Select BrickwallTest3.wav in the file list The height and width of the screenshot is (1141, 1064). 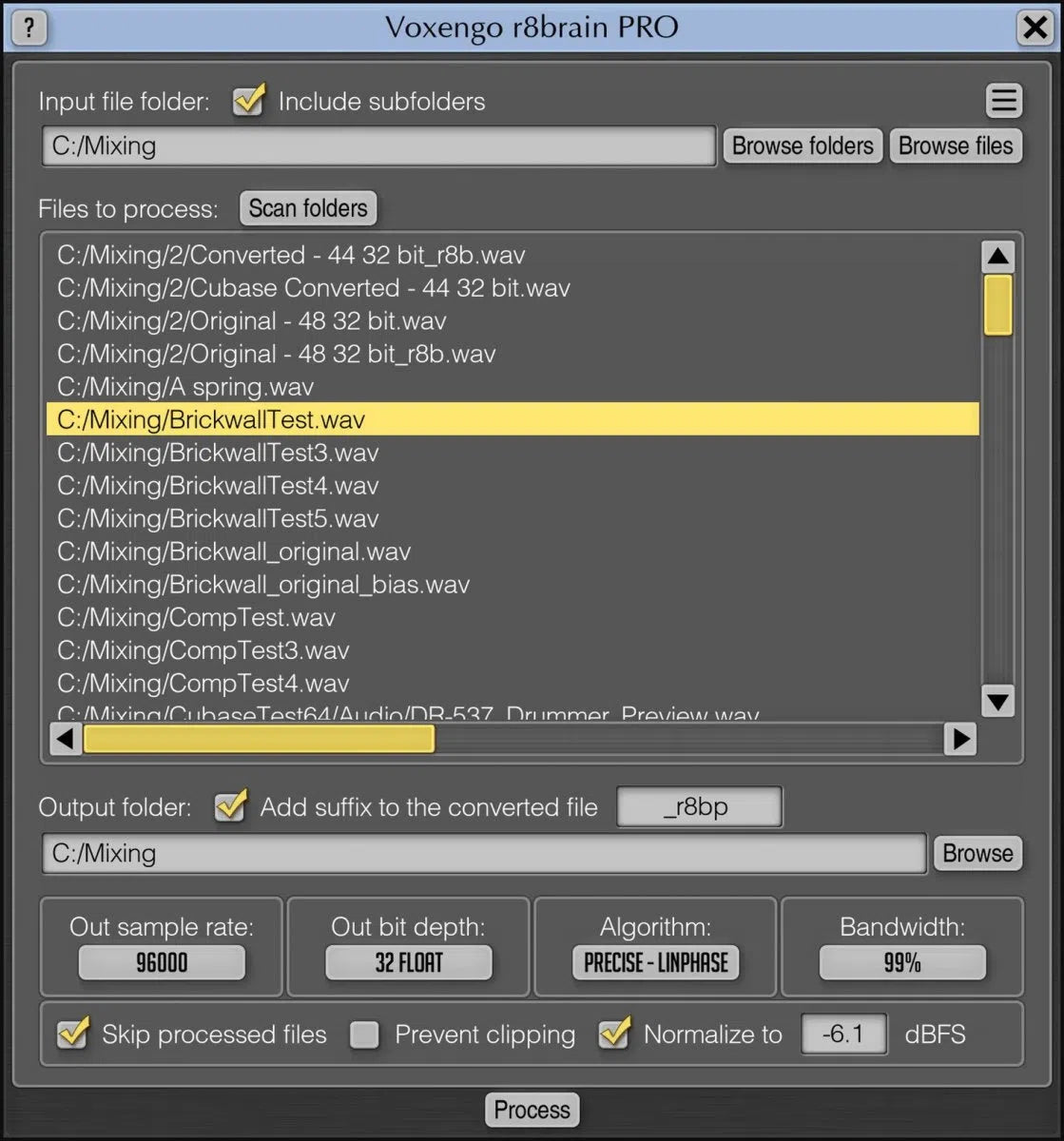[x=218, y=453]
